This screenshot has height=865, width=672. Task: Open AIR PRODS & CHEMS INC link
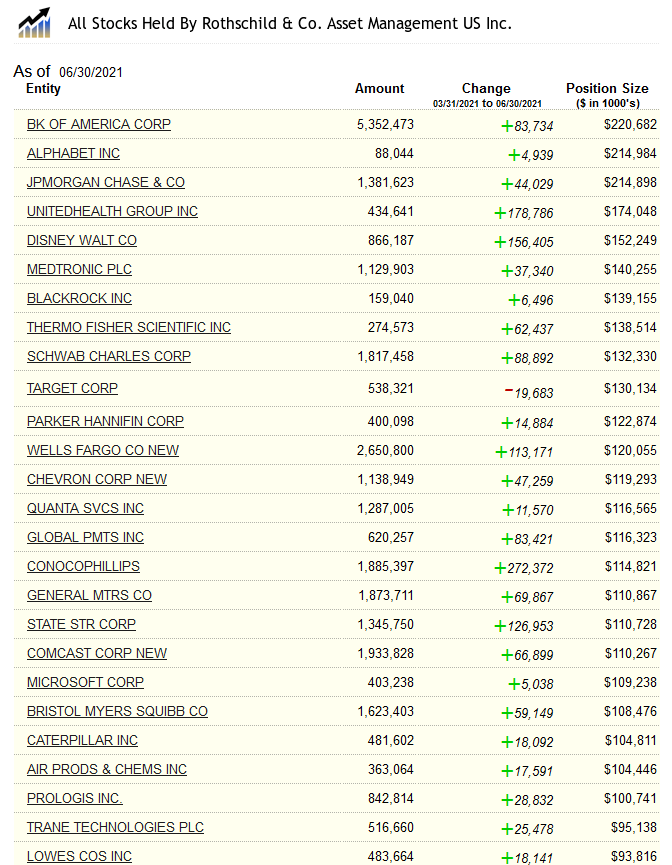click(x=107, y=769)
